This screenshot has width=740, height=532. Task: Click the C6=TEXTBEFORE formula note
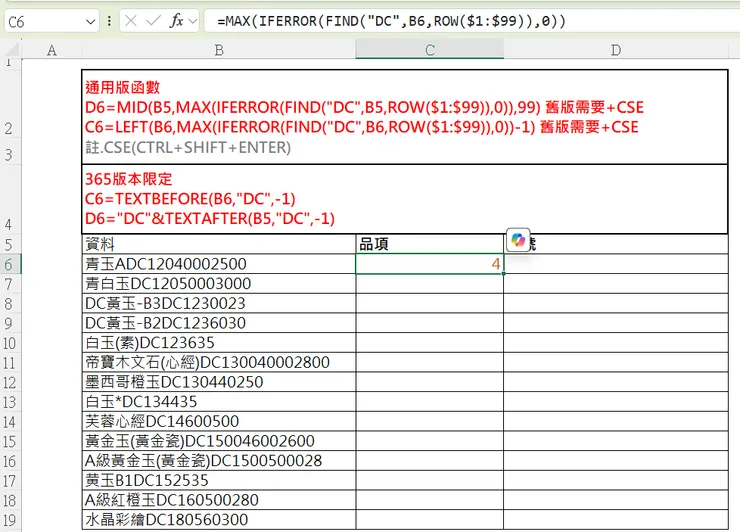click(190, 199)
